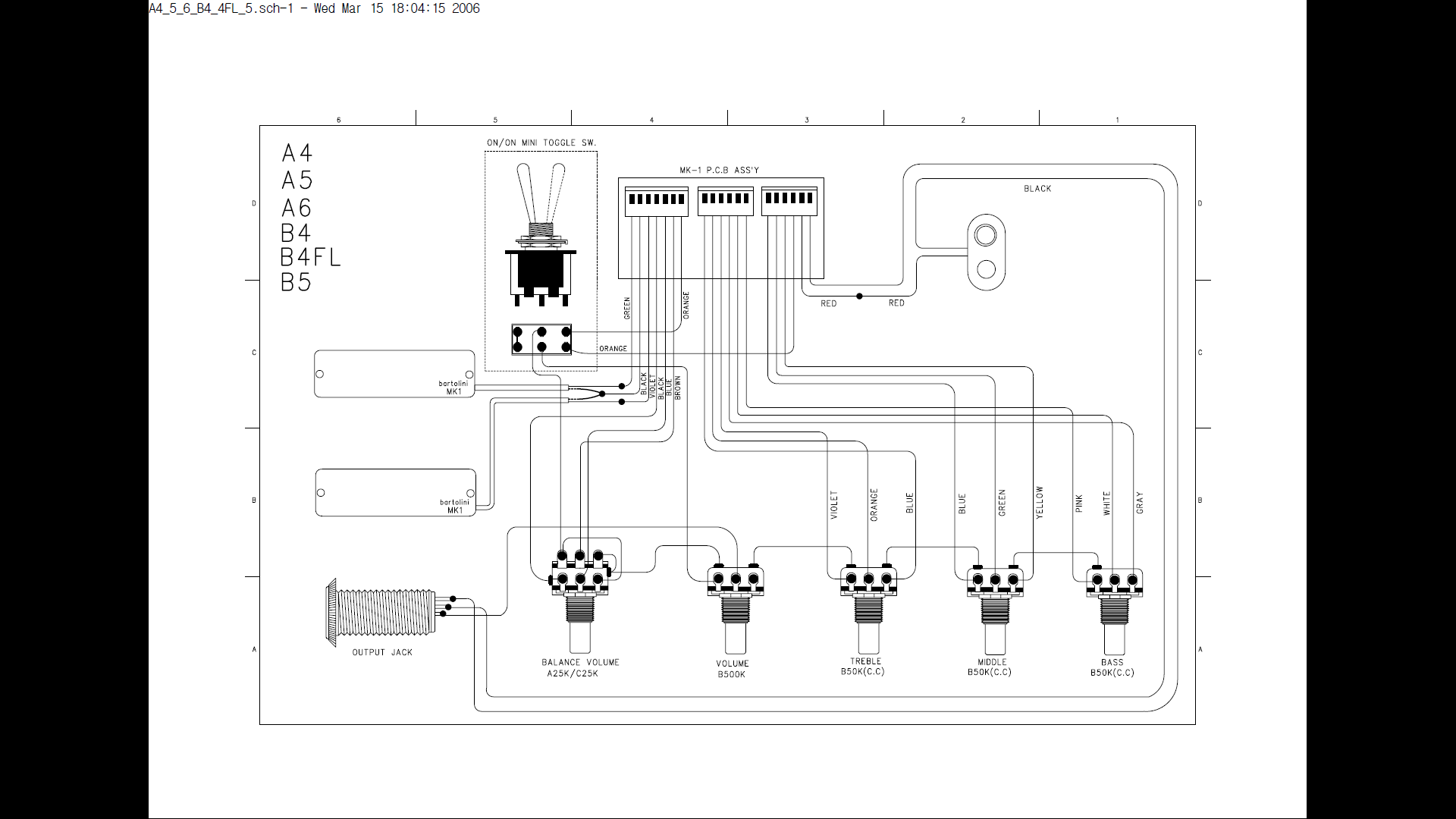
Task: Select the WHITE wire label
Action: [1106, 504]
